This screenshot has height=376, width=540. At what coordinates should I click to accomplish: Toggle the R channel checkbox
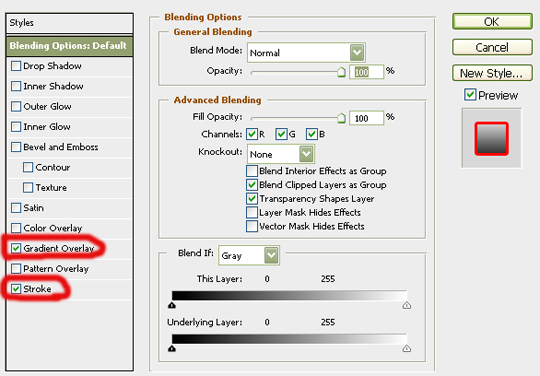(x=252, y=134)
